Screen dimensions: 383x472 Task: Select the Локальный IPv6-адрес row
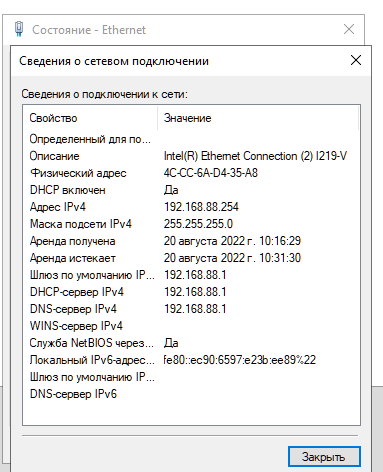[191, 360]
